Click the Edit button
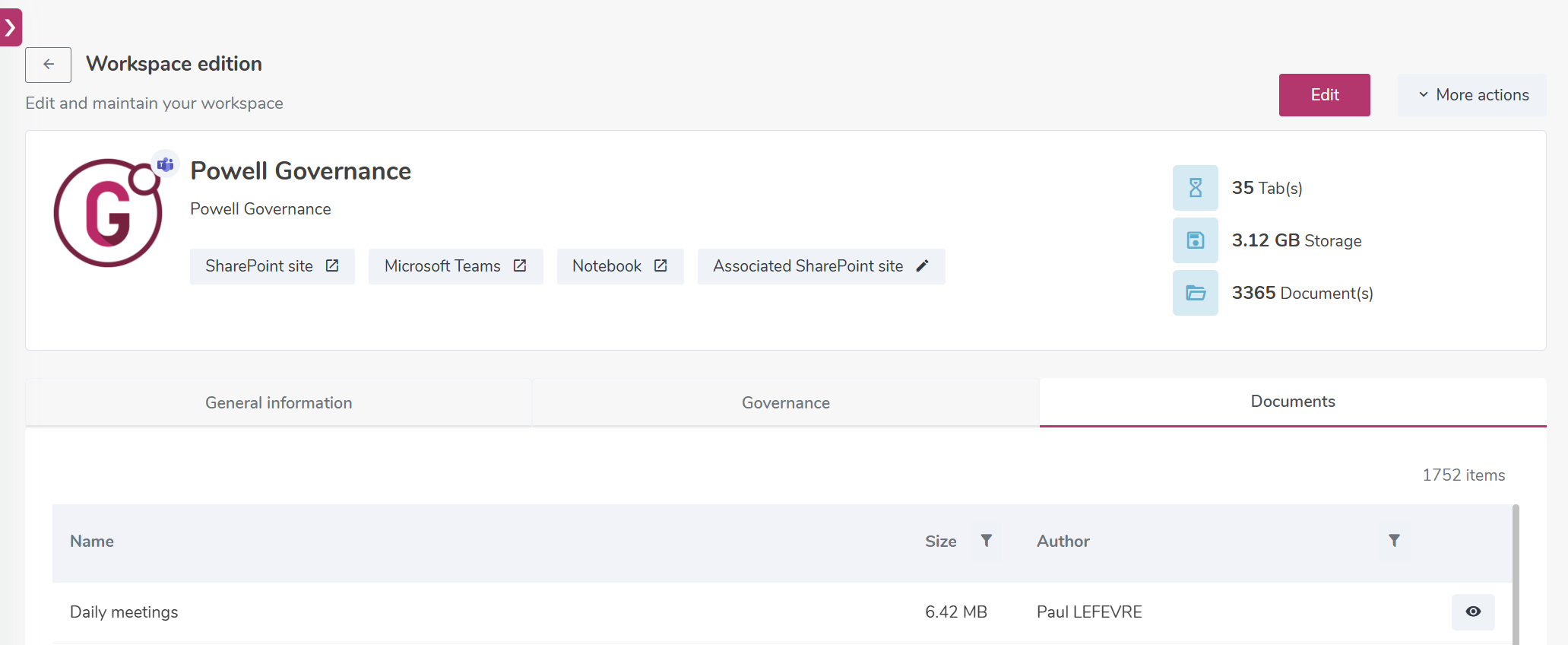Image resolution: width=1568 pixels, height=645 pixels. (1324, 95)
